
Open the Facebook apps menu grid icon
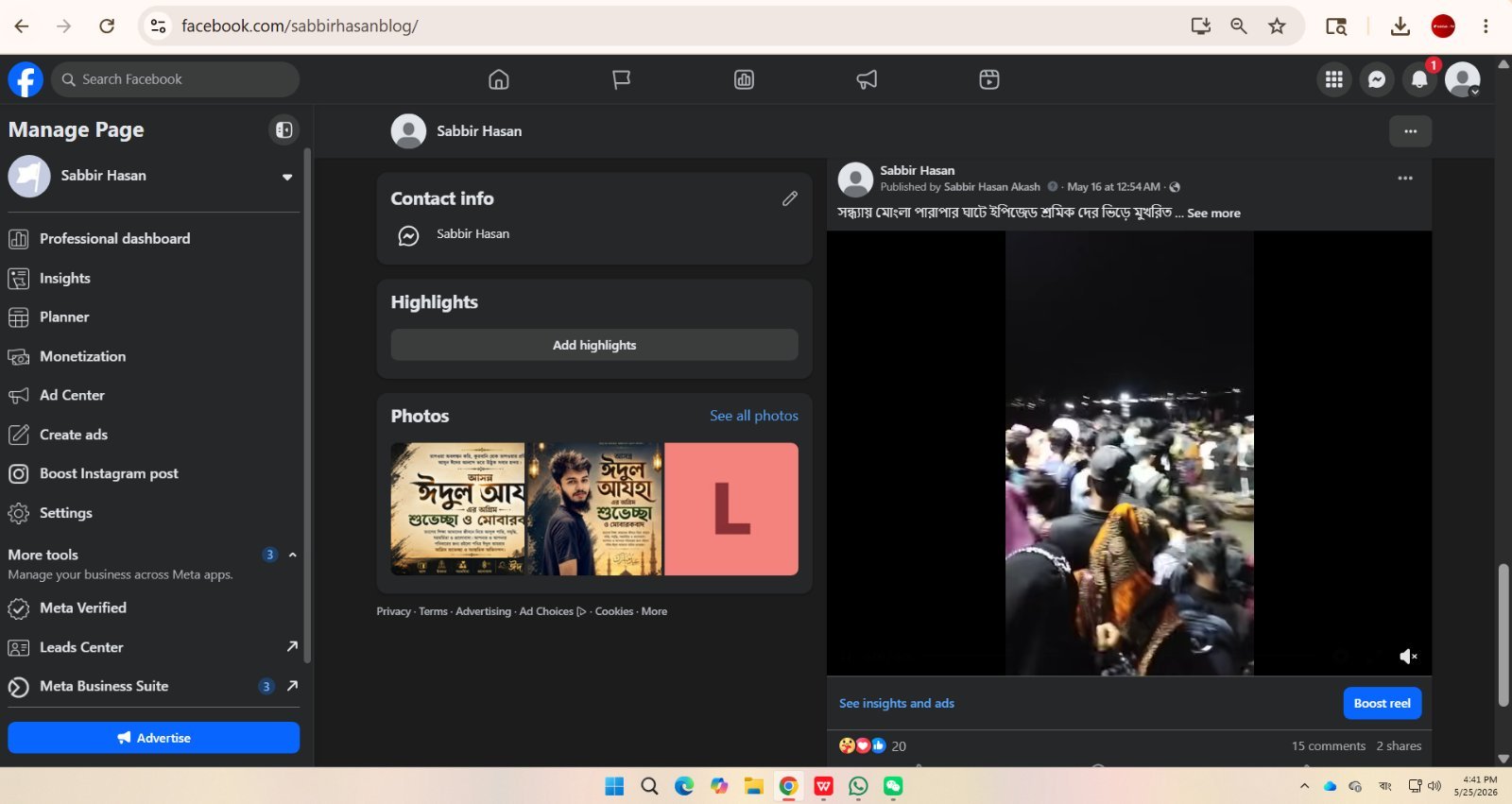pos(1334,79)
